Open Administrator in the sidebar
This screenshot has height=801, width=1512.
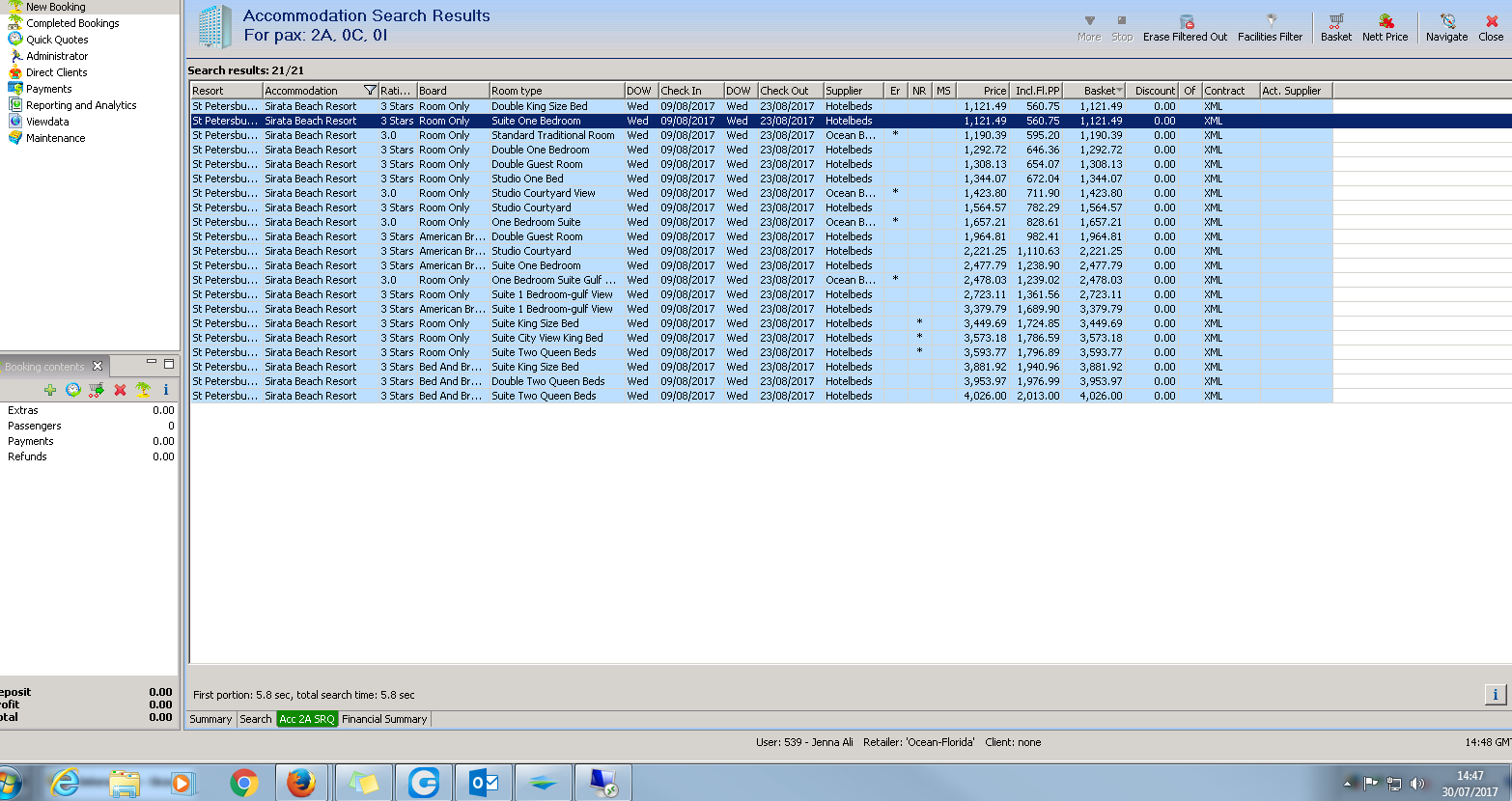point(57,56)
